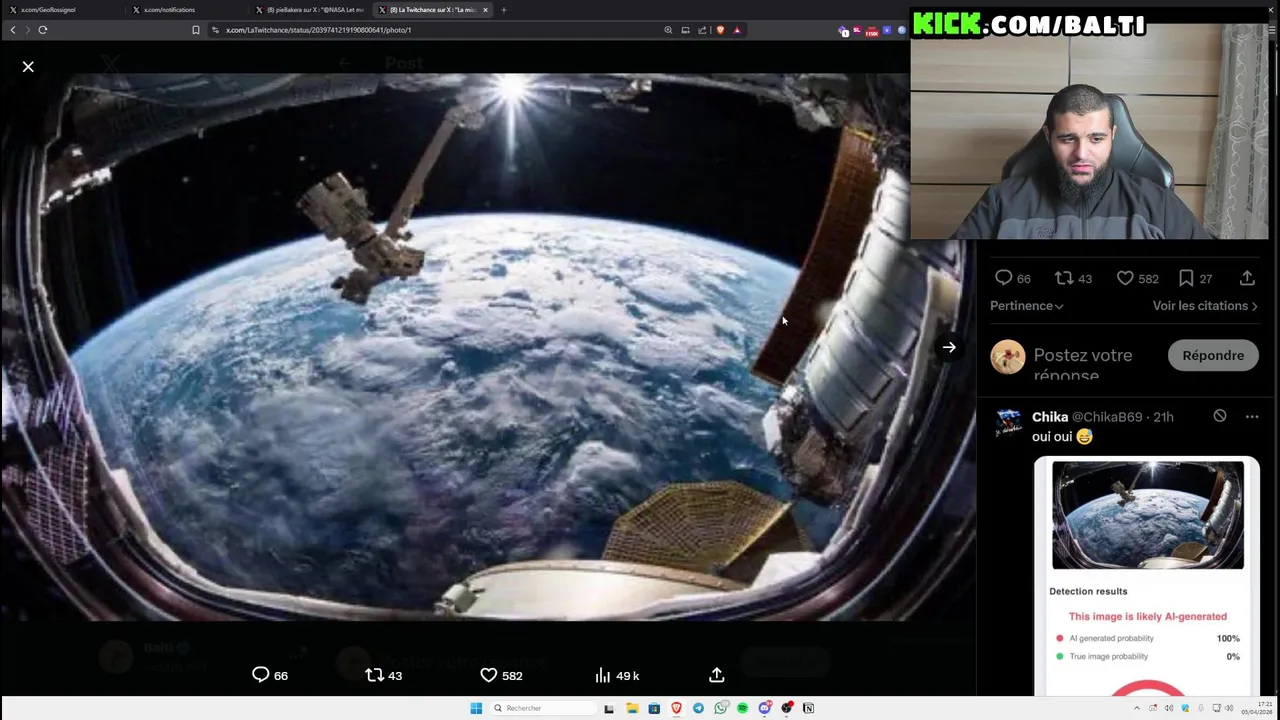This screenshot has width=1280, height=720.
Task: Like the post from side panel heart
Action: 1125,278
